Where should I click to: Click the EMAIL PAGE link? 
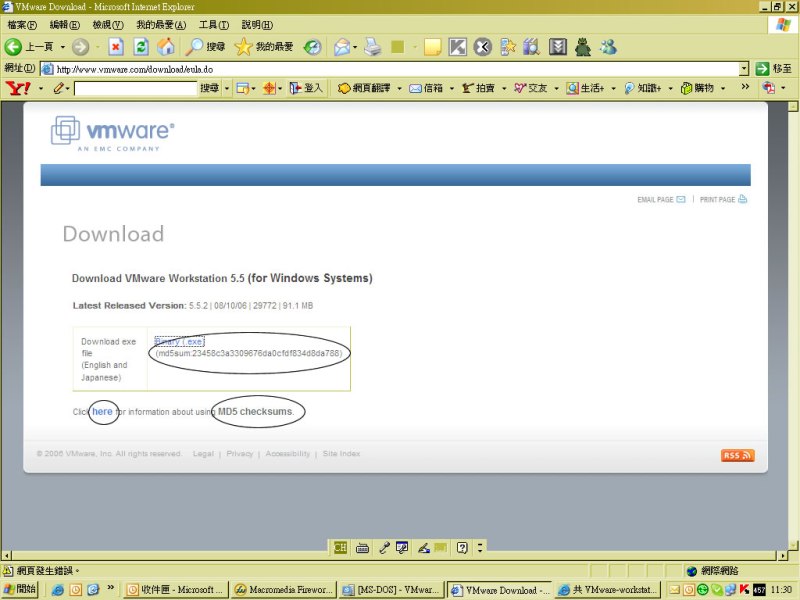coord(661,199)
